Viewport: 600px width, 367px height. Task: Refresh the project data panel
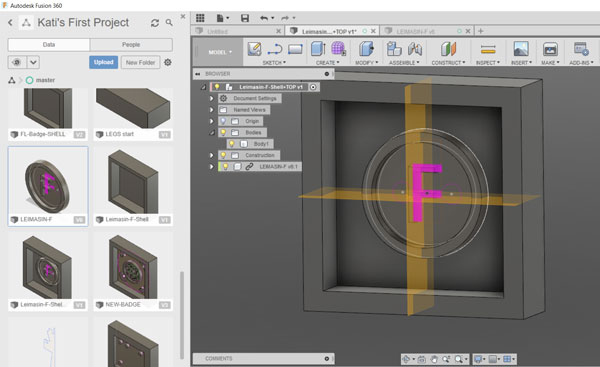pyautogui.click(x=155, y=23)
